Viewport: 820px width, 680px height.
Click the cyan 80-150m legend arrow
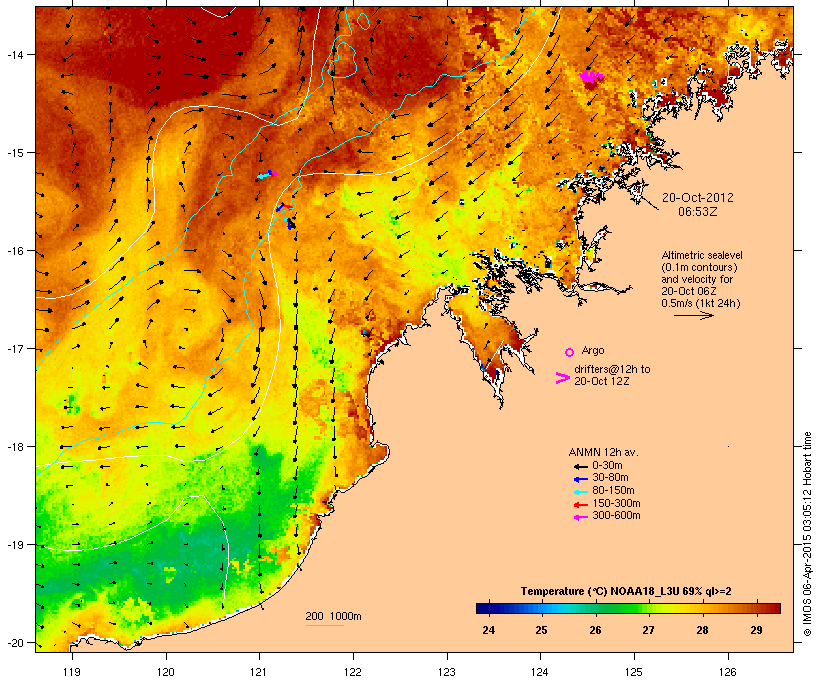(580, 492)
